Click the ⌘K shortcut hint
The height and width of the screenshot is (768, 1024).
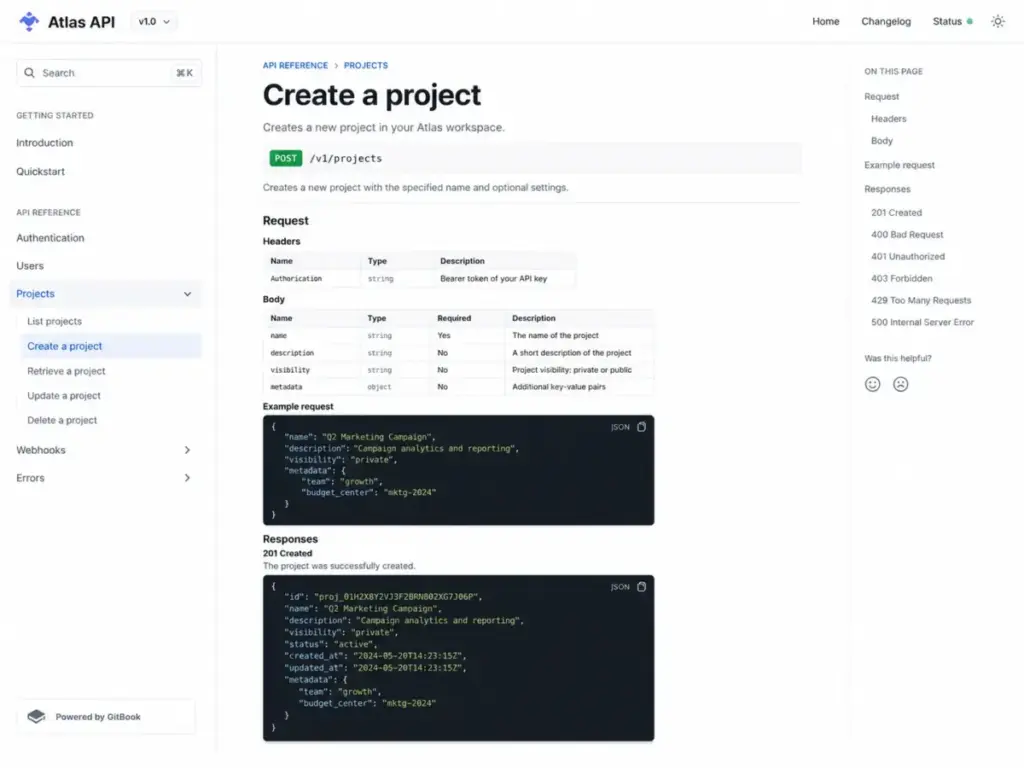point(184,73)
